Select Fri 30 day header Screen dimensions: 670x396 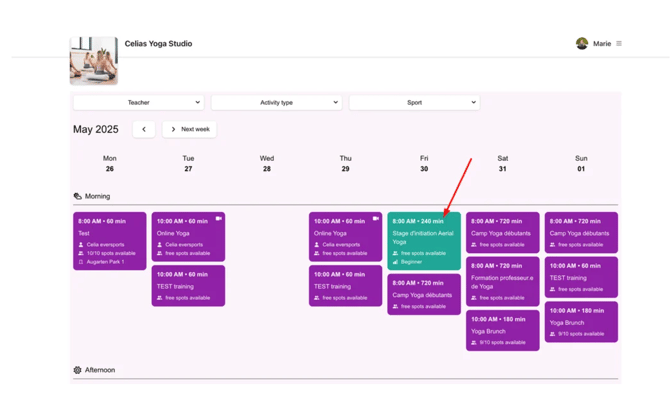click(x=424, y=164)
